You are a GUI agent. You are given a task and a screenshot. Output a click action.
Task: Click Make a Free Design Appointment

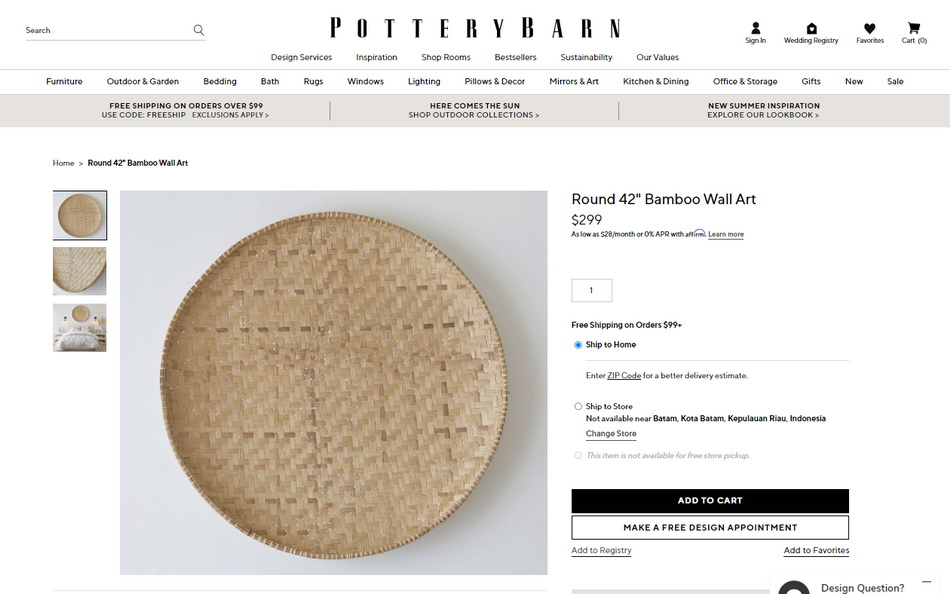[710, 528]
